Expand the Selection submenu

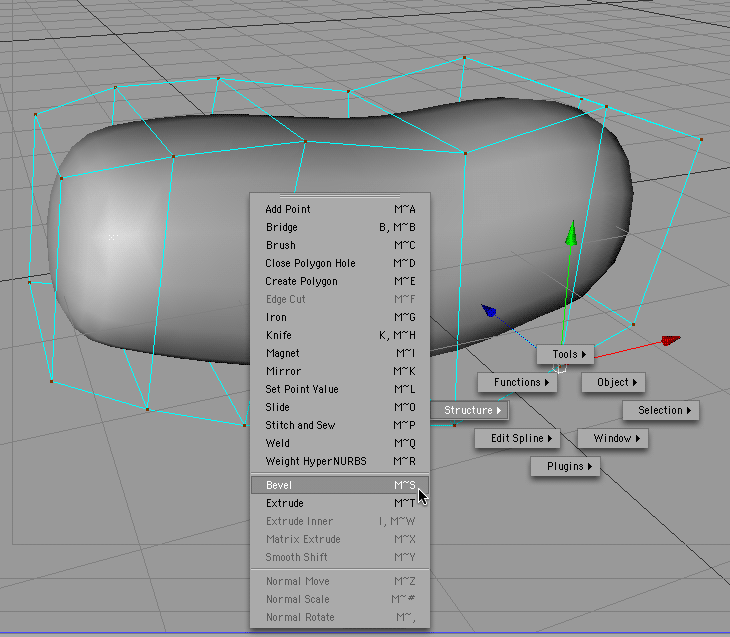pyautogui.click(x=666, y=410)
